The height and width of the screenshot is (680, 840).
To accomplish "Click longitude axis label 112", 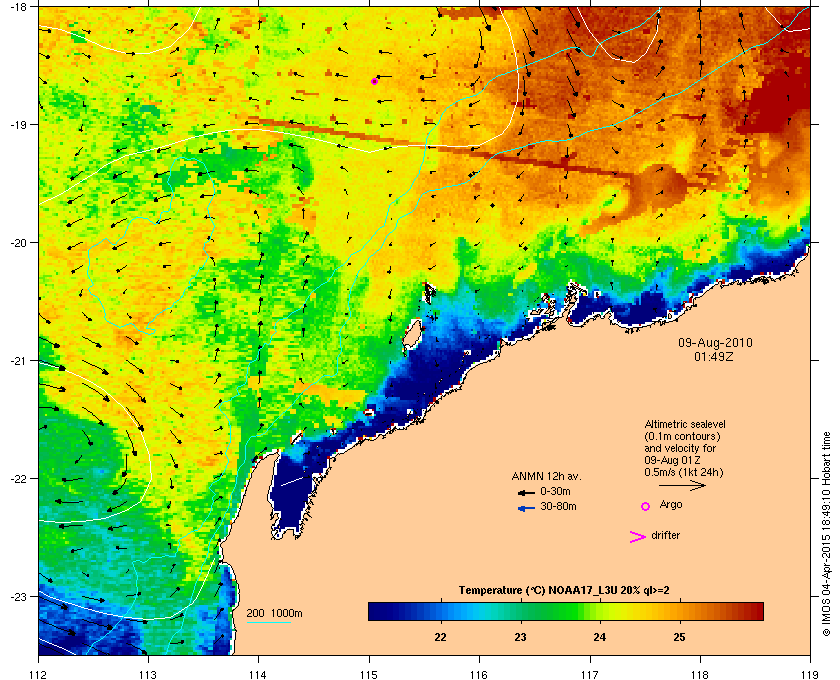I will point(39,674).
